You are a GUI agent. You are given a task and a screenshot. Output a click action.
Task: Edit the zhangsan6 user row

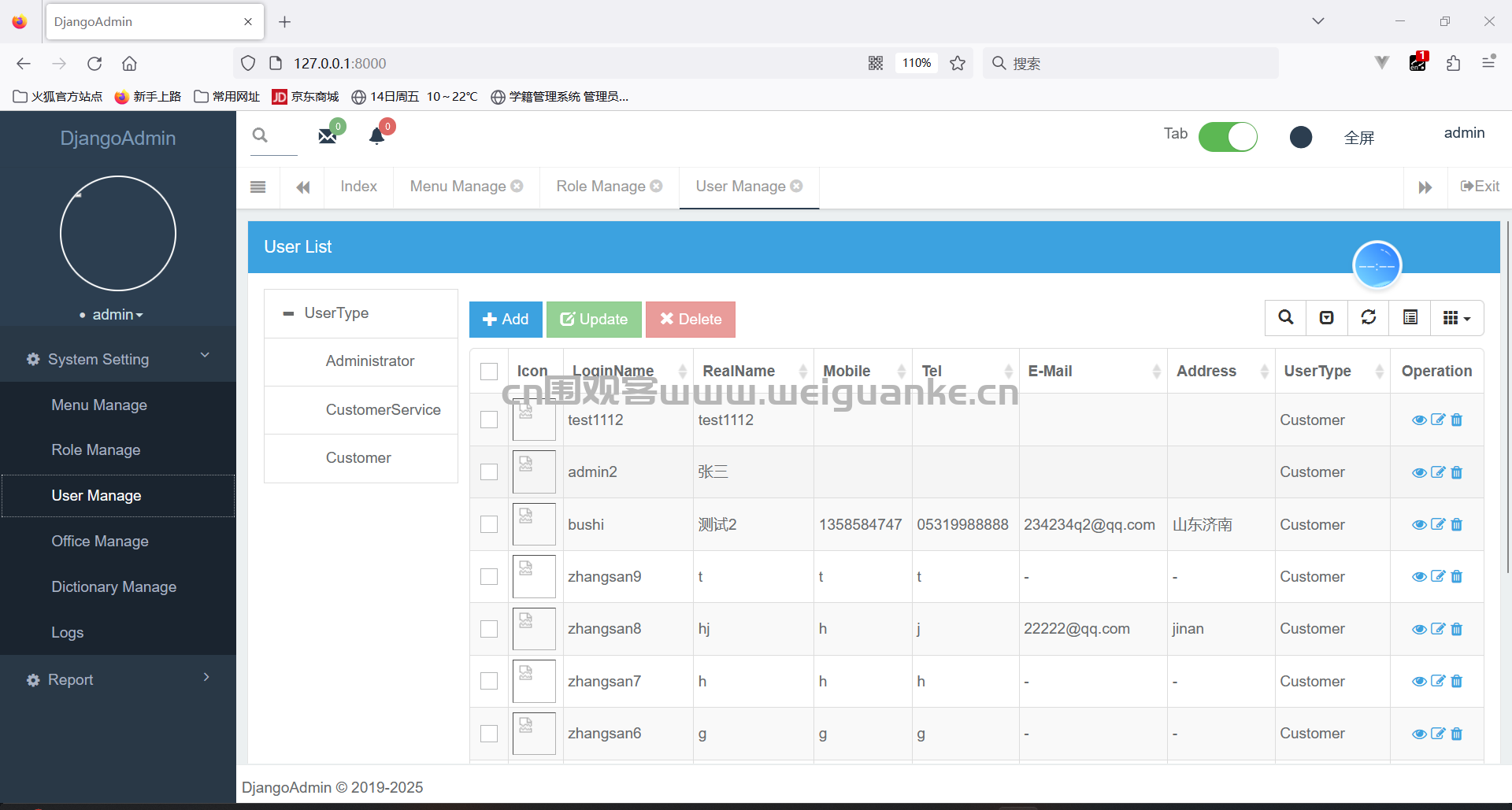pos(1438,734)
